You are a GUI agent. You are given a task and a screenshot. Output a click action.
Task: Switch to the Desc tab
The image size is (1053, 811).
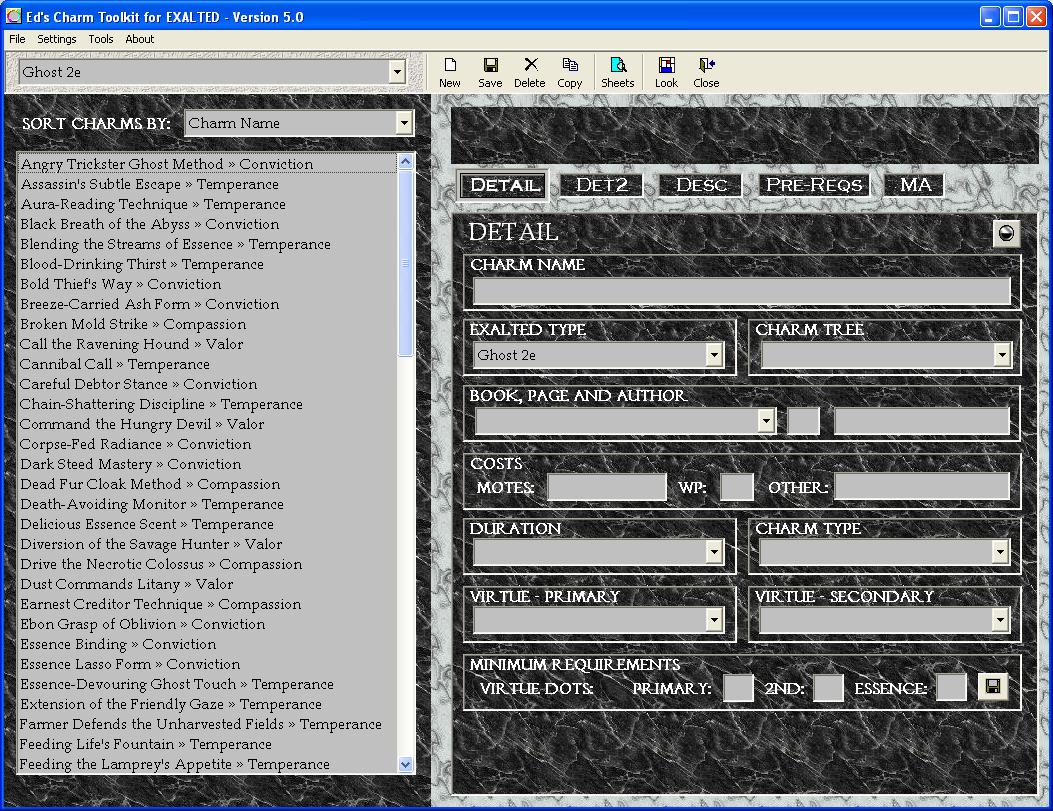(x=701, y=185)
